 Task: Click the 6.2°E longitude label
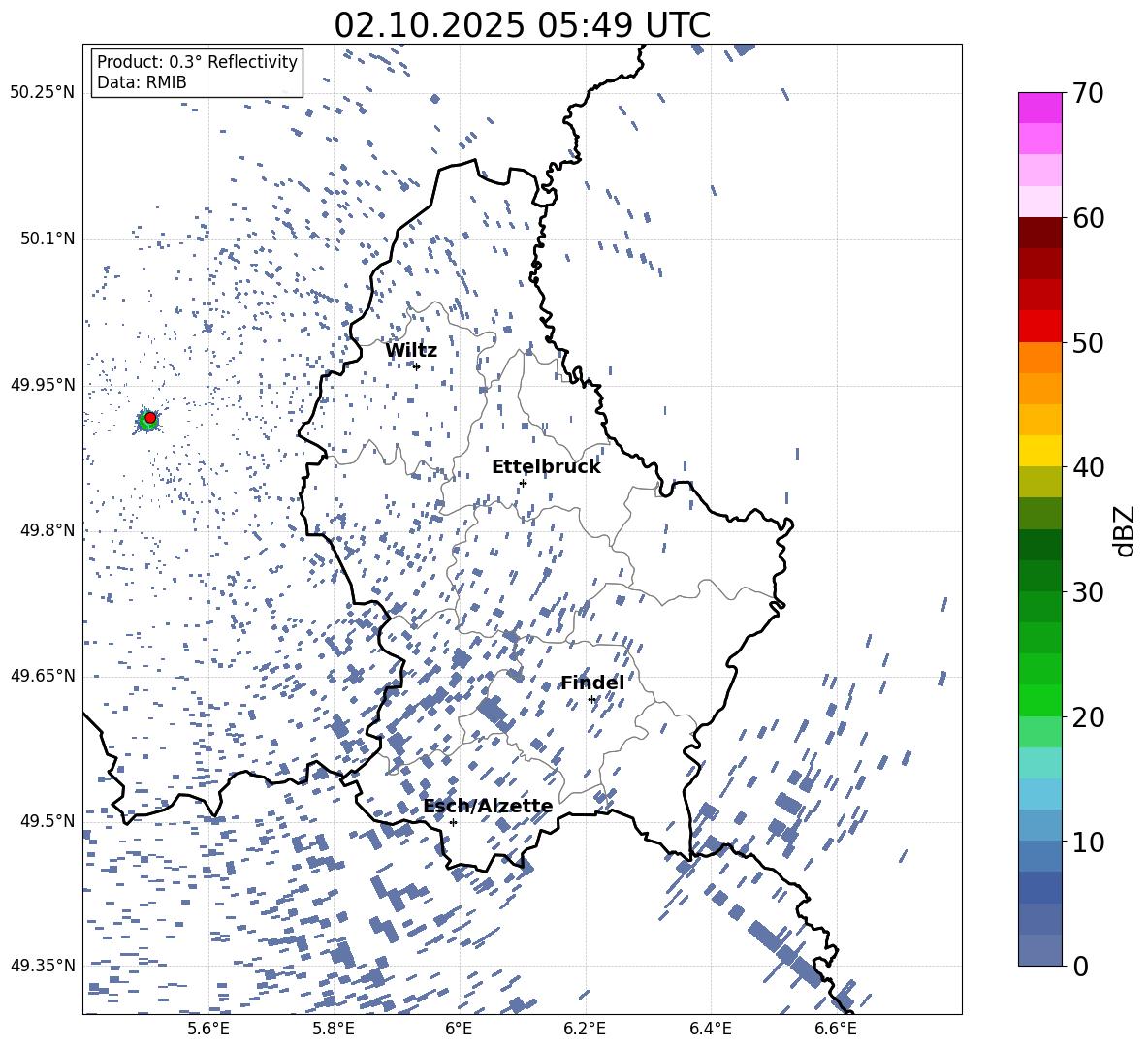[x=585, y=1029]
